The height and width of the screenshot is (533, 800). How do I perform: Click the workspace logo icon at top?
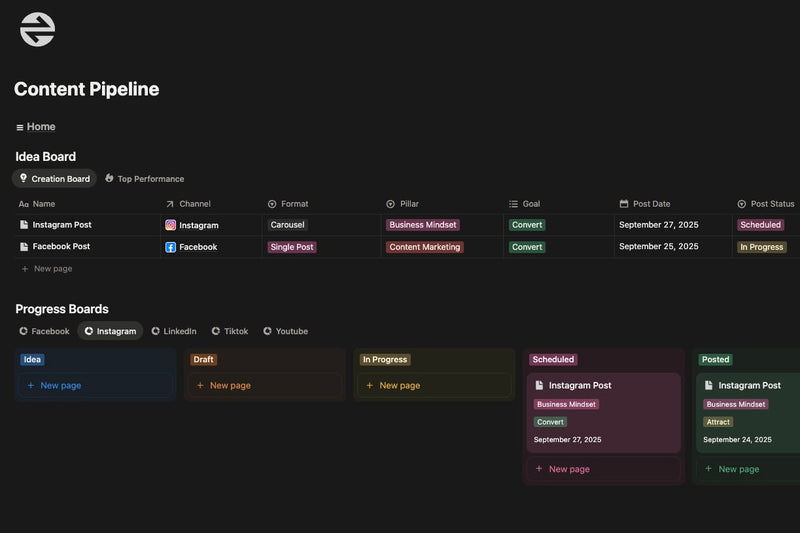[37, 29]
